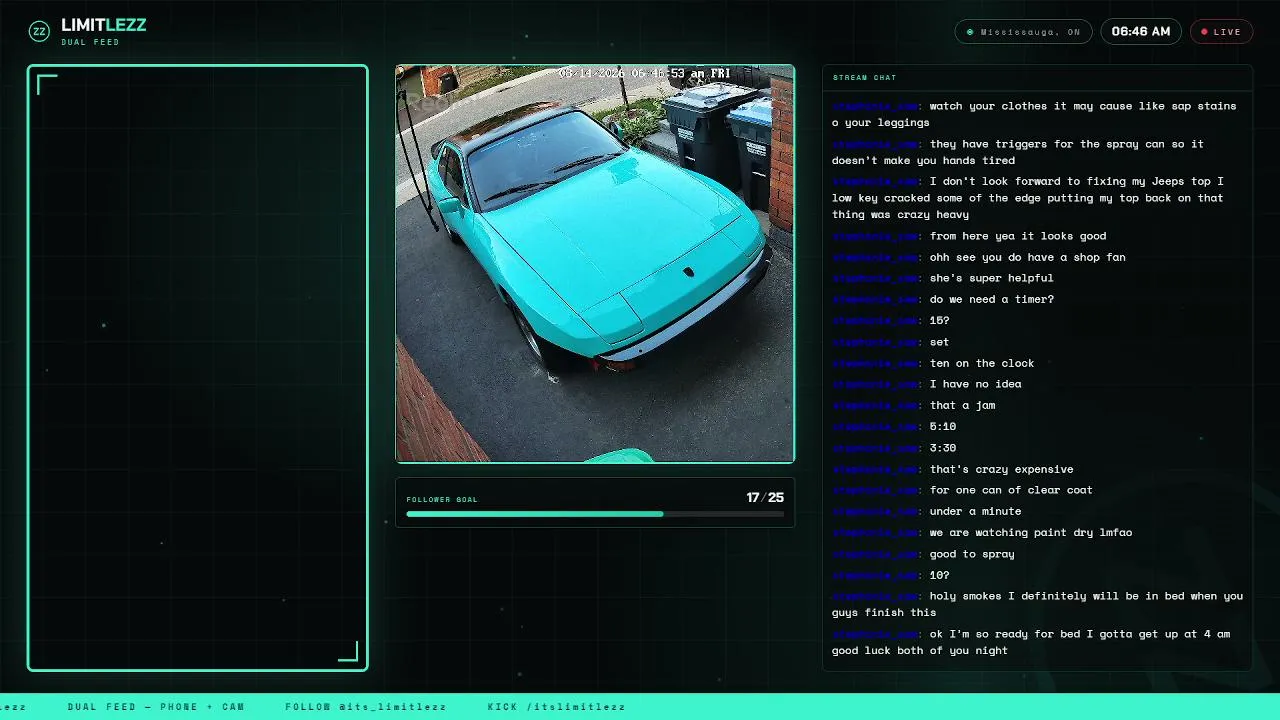This screenshot has width=1280, height=720.
Task: Click the ZZ circular logo icon
Action: pos(39,31)
